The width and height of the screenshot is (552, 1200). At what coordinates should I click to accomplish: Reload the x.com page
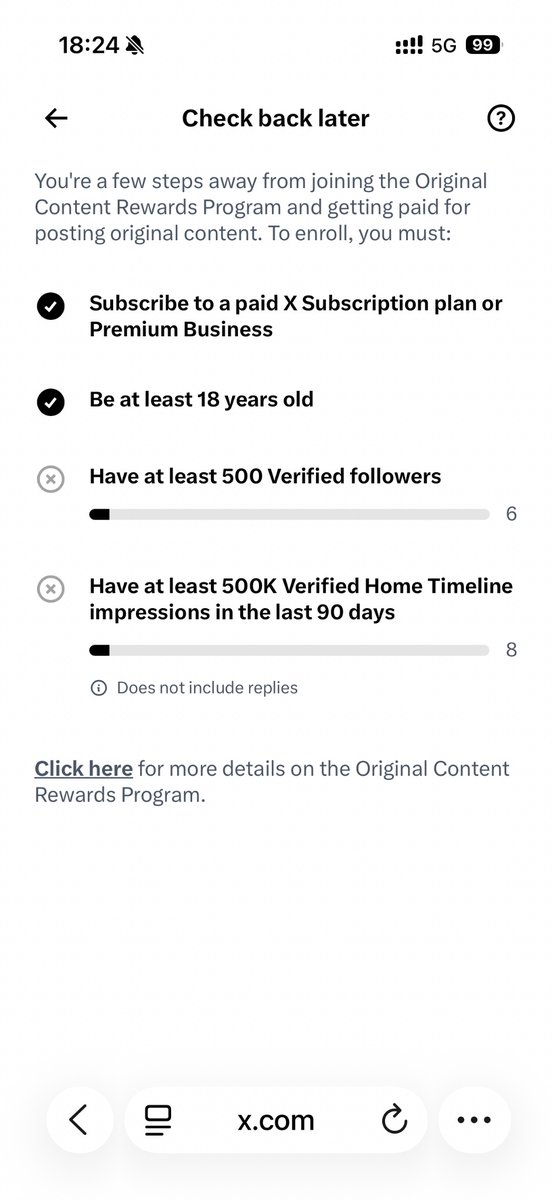point(395,1120)
